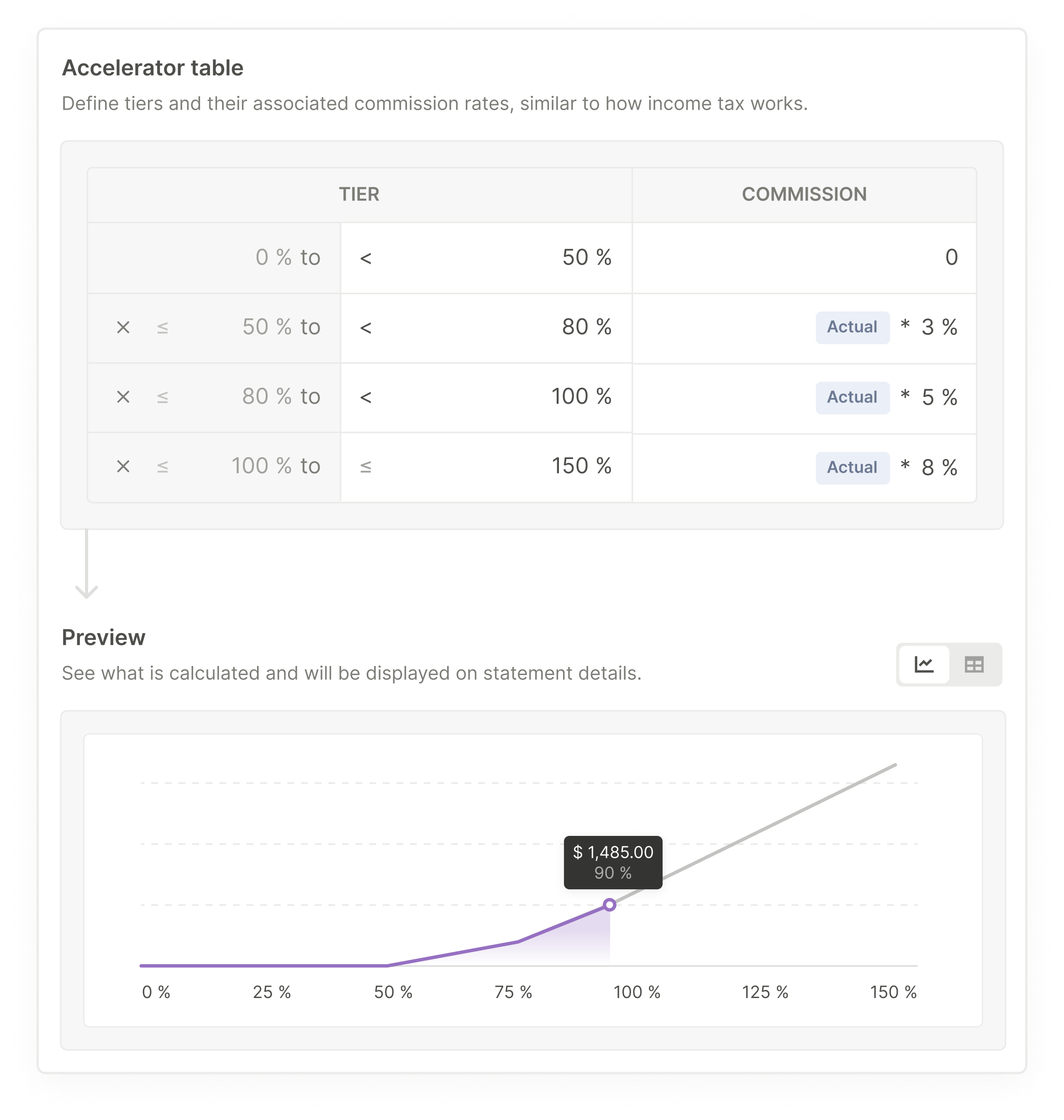The image size is (1064, 1120).
Task: Remove the 50% to 80% tier row
Action: click(123, 328)
